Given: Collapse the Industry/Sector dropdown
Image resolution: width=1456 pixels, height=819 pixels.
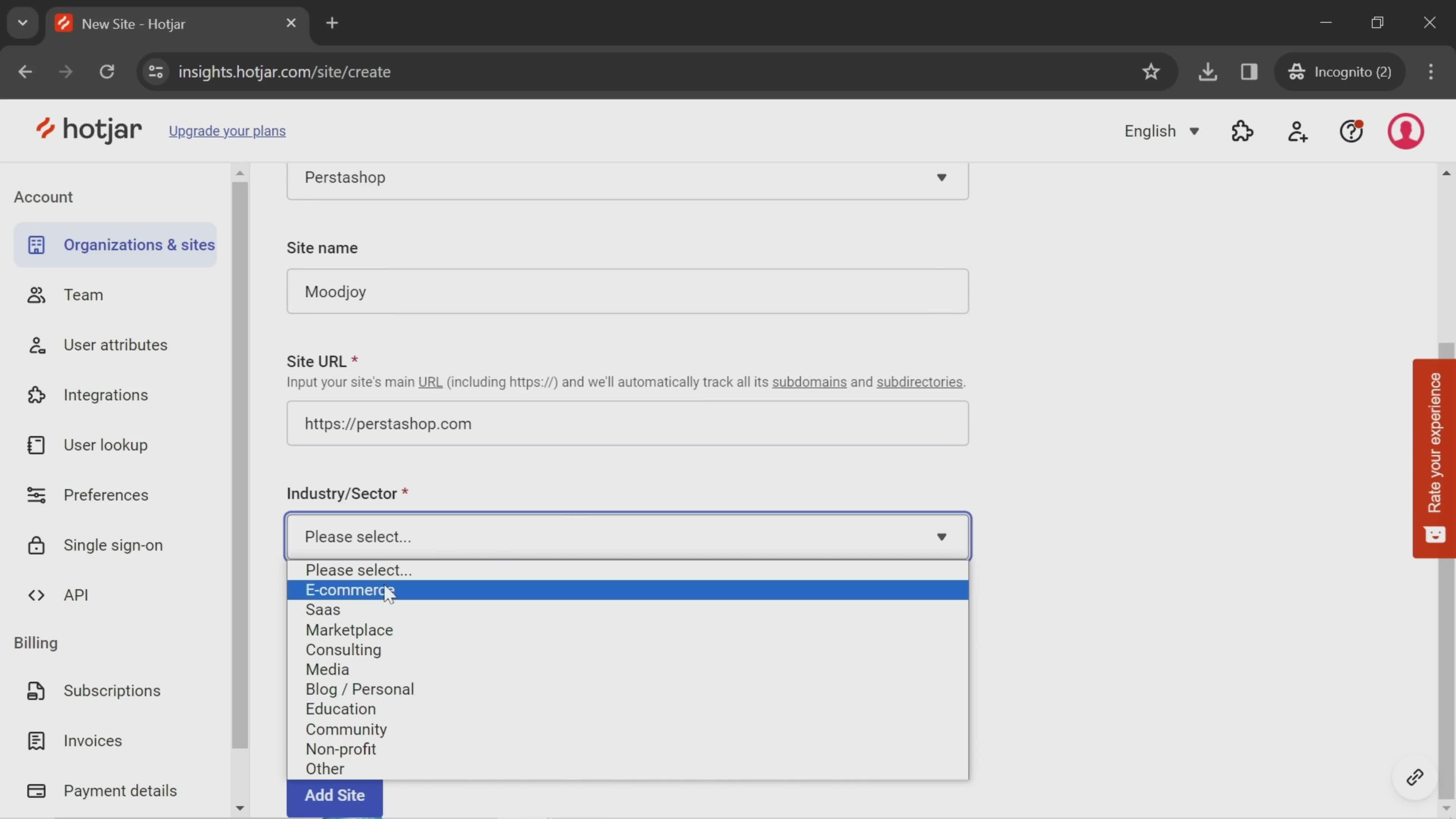Looking at the screenshot, I should [x=628, y=537].
